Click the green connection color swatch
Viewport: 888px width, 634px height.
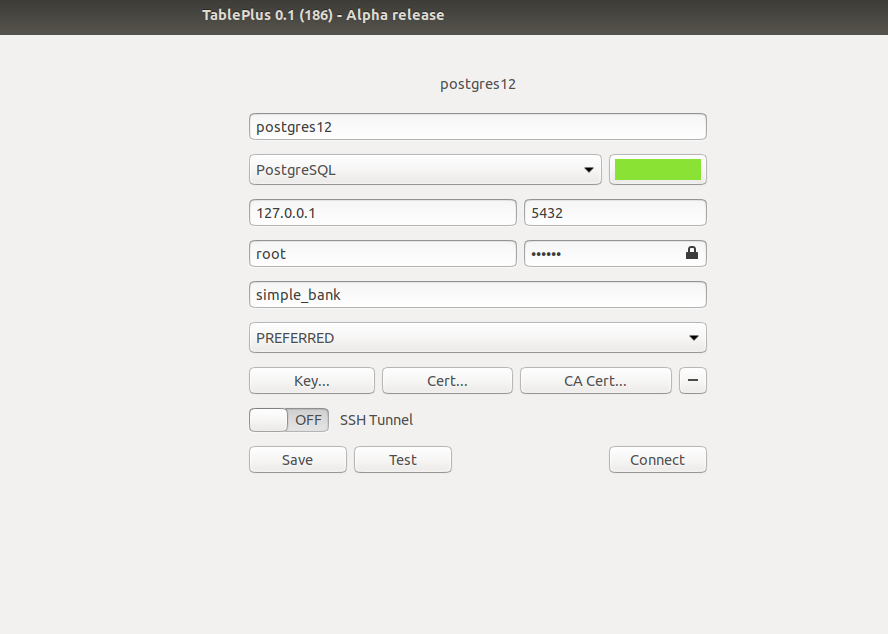pyautogui.click(x=657, y=169)
